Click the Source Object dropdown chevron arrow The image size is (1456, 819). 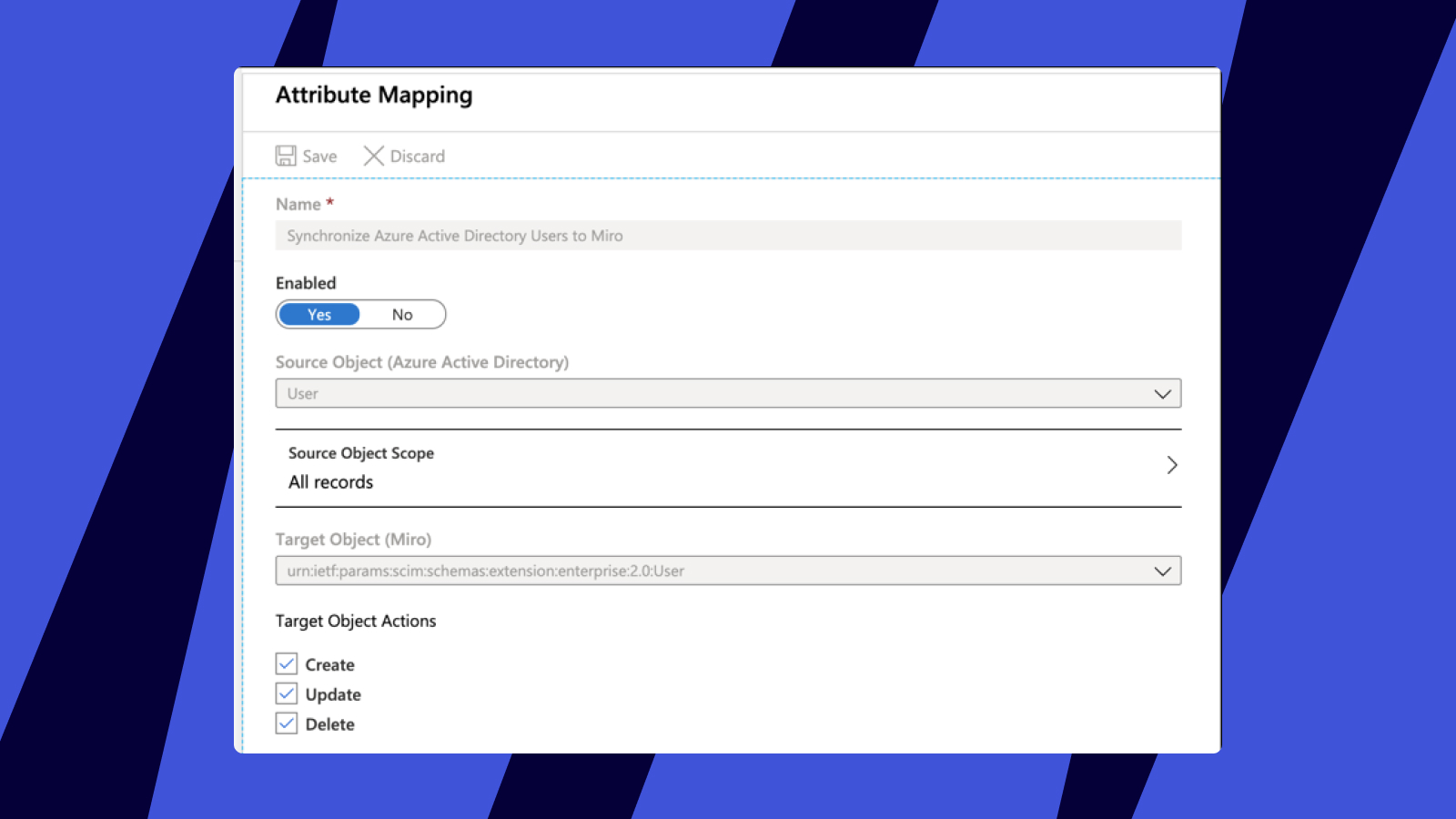1162,394
